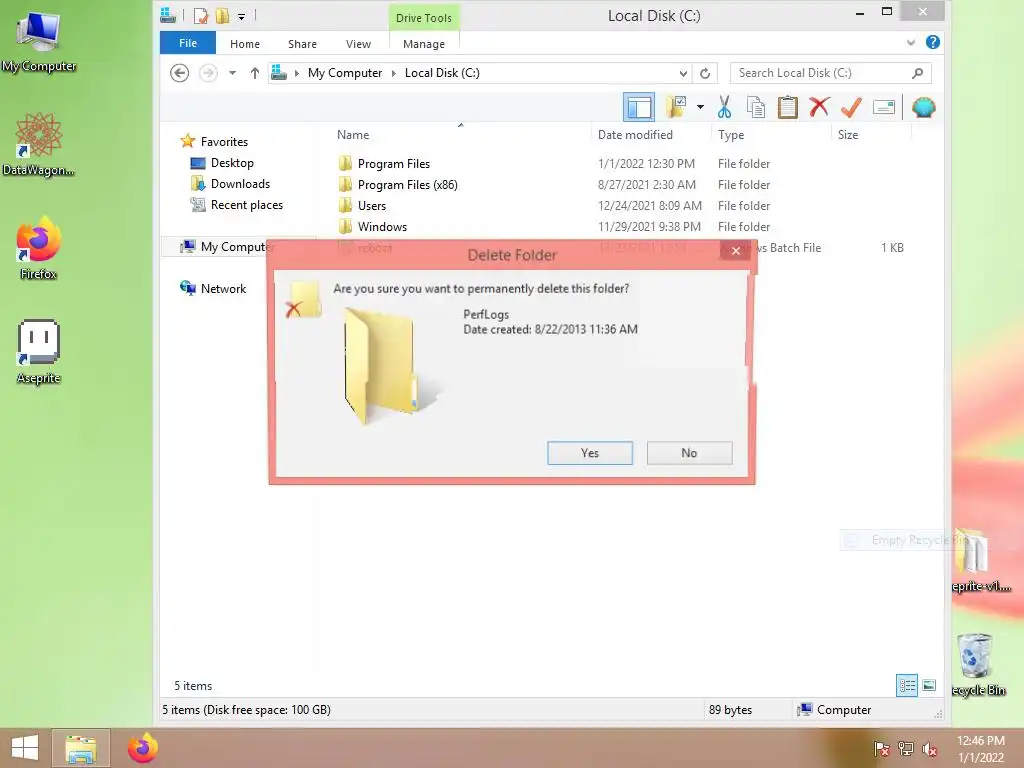The height and width of the screenshot is (768, 1024).
Task: Click the Firefox taskbar icon
Action: click(x=142, y=748)
